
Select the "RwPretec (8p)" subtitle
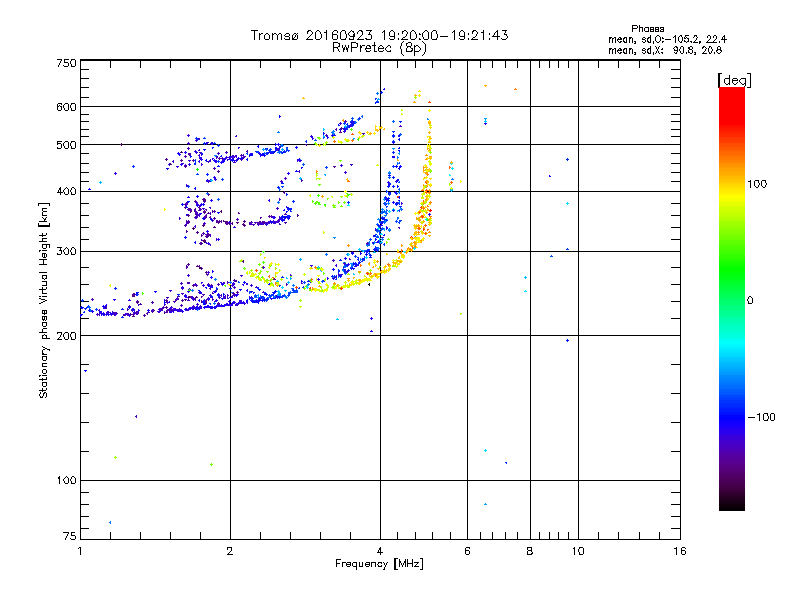(x=379, y=48)
